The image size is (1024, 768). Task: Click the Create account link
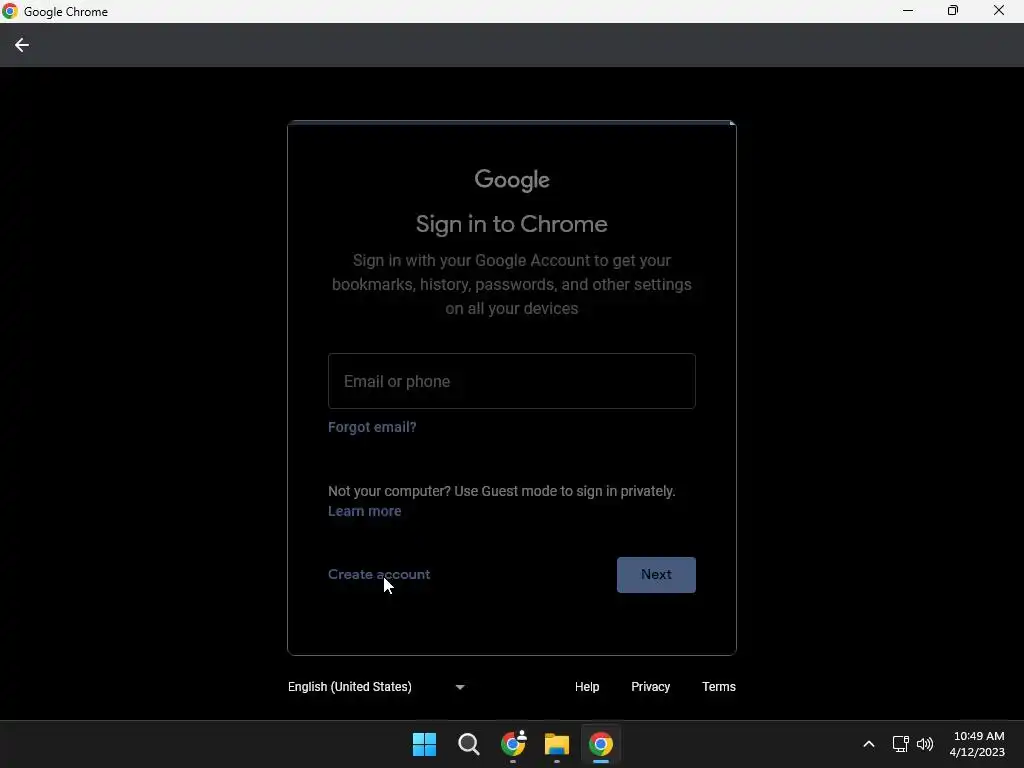(x=379, y=574)
